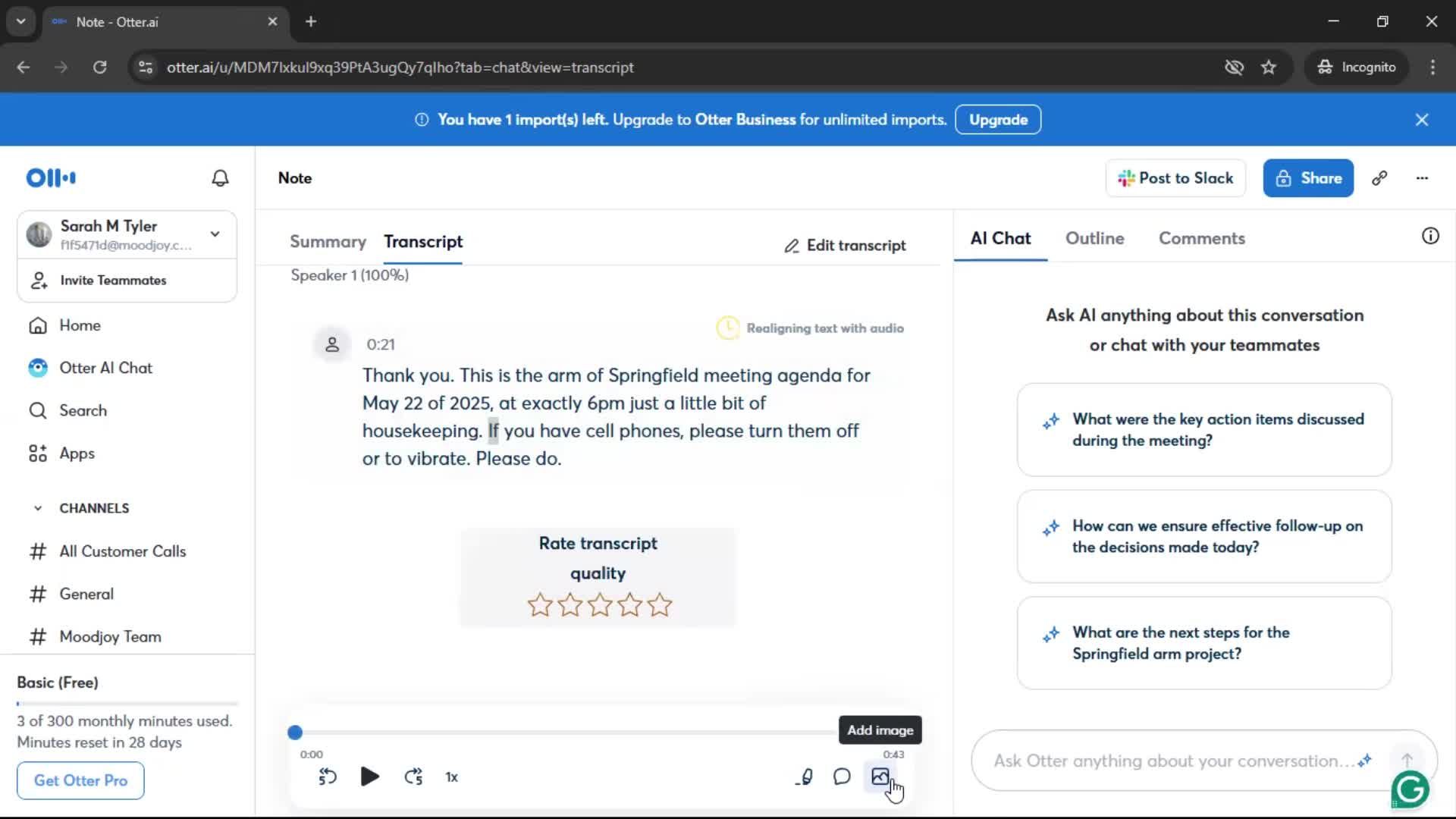
Task: Click Get Otter Pro
Action: [80, 780]
